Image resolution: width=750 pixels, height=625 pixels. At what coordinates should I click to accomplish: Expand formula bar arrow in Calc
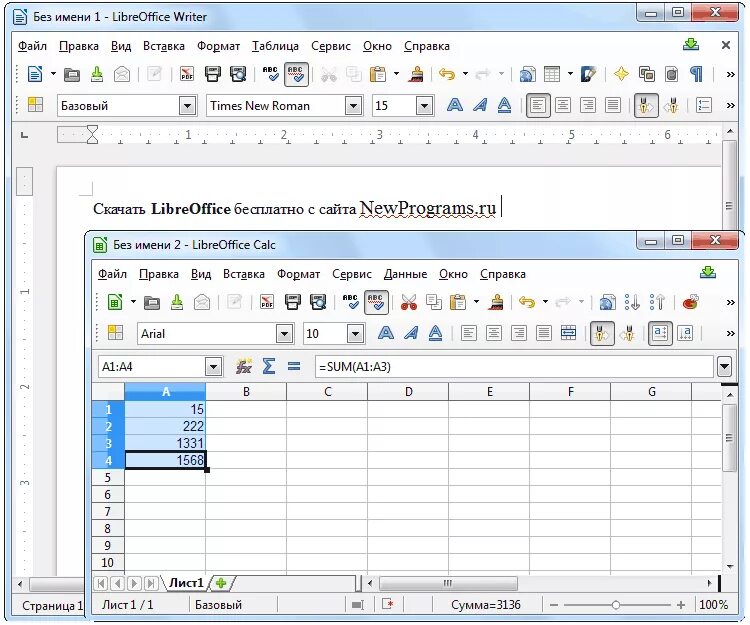click(724, 367)
